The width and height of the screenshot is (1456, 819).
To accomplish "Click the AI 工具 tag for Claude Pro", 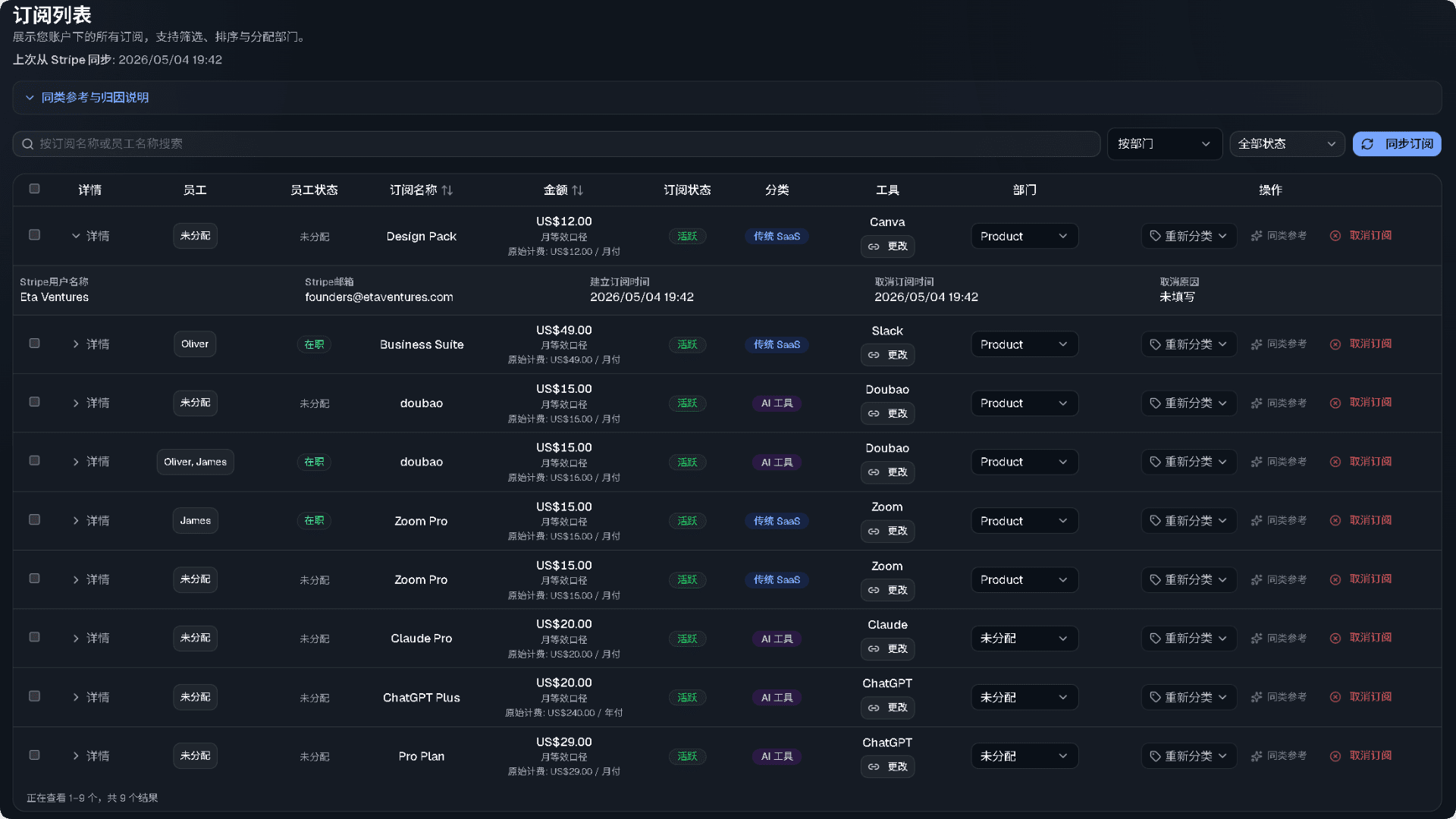I will [x=777, y=639].
